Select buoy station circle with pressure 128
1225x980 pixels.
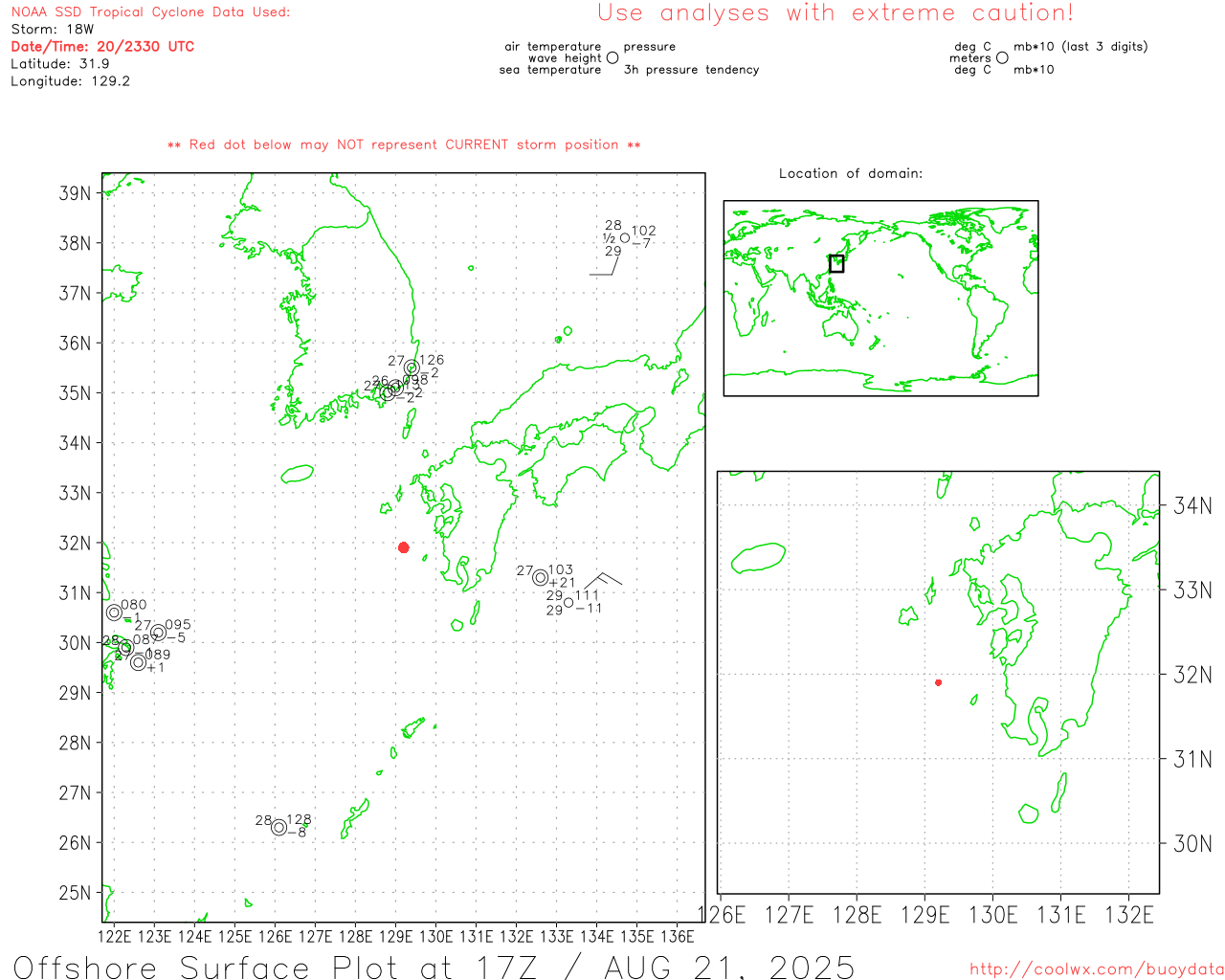279,827
